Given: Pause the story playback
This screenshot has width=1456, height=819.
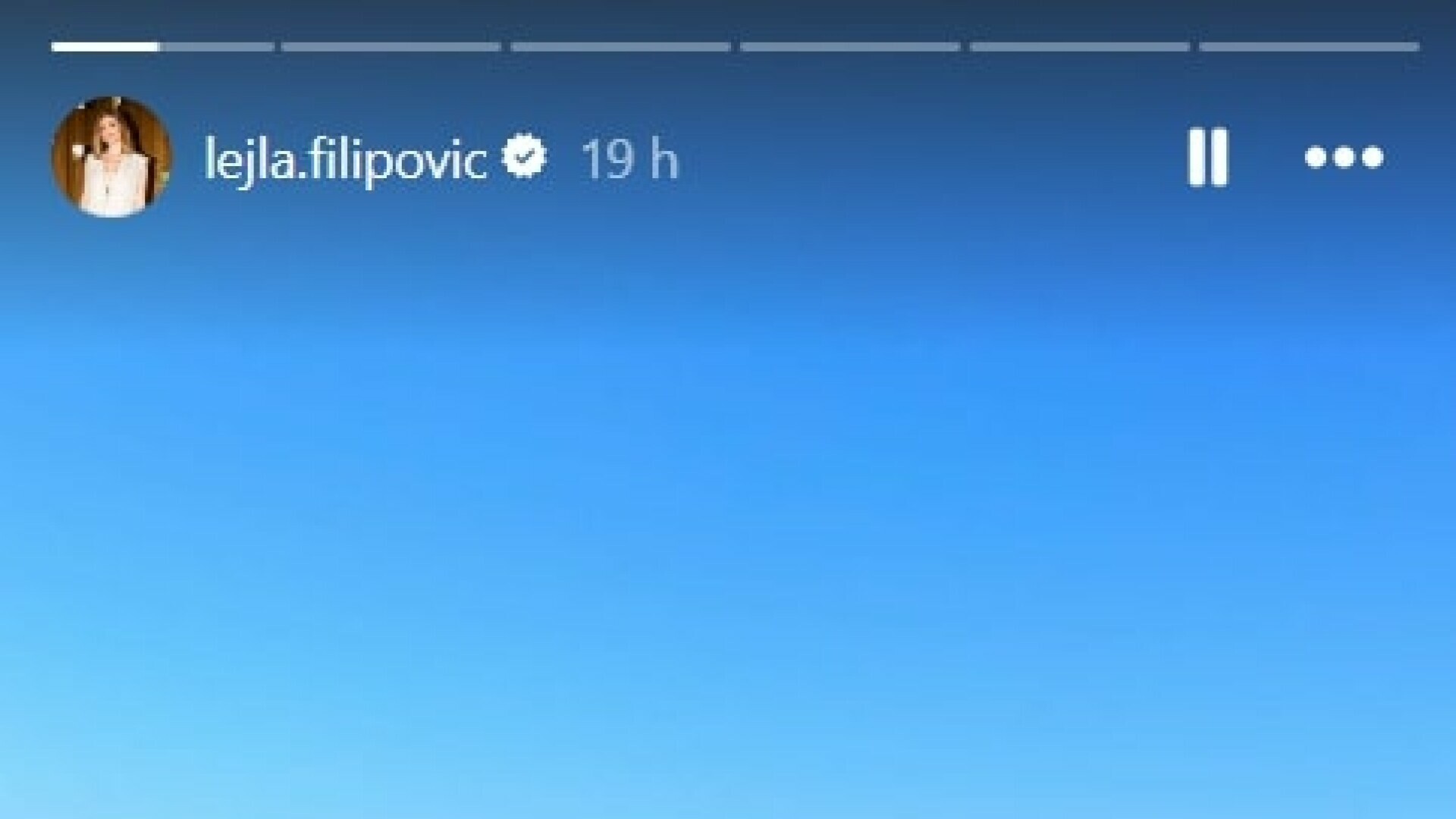Looking at the screenshot, I should coord(1207,157).
